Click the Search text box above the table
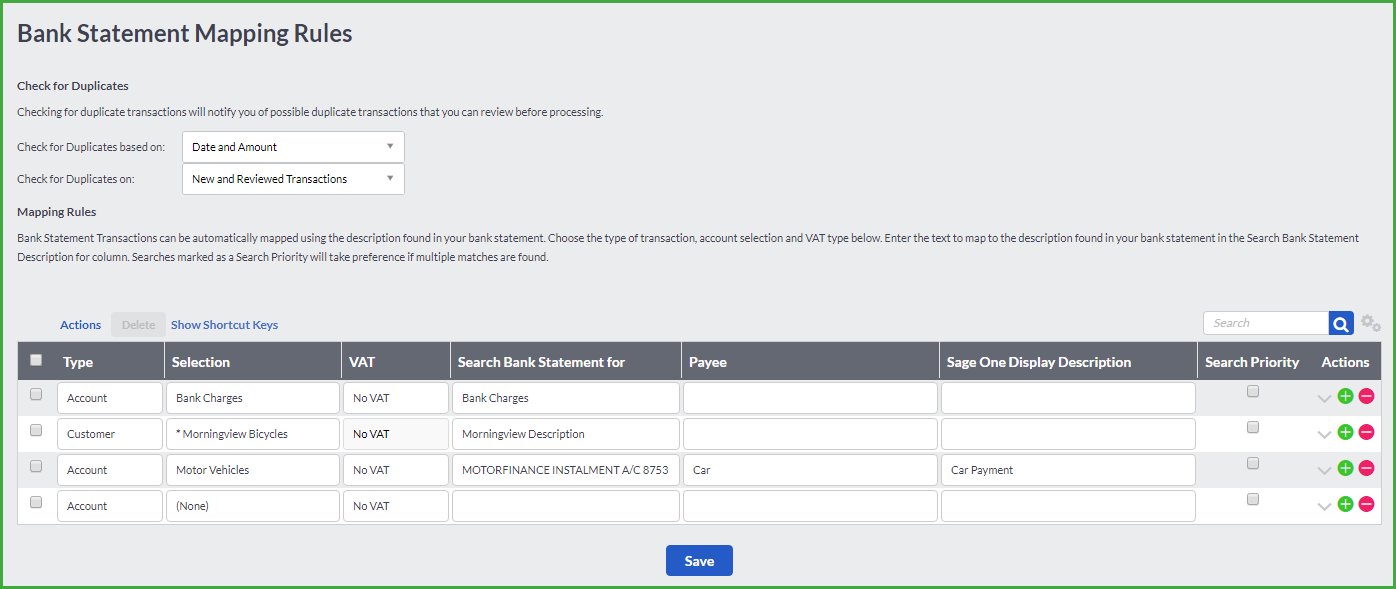 1266,323
